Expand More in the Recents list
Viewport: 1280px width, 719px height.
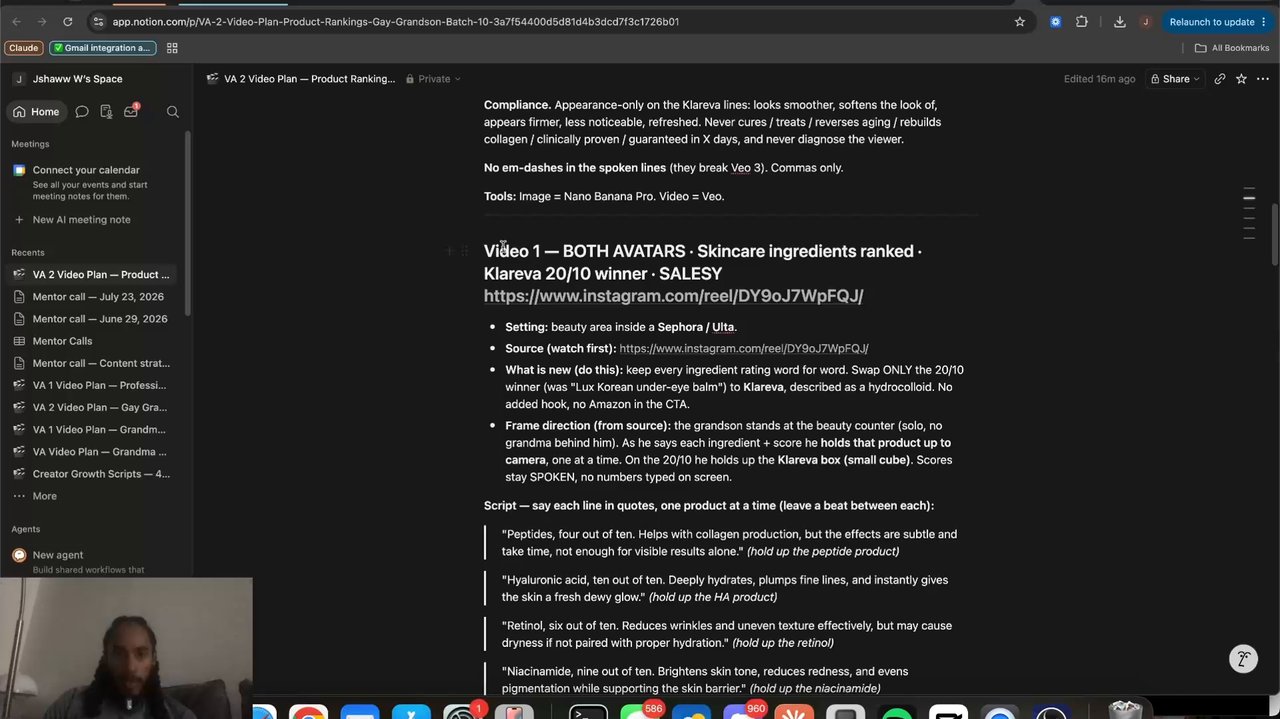coord(44,496)
